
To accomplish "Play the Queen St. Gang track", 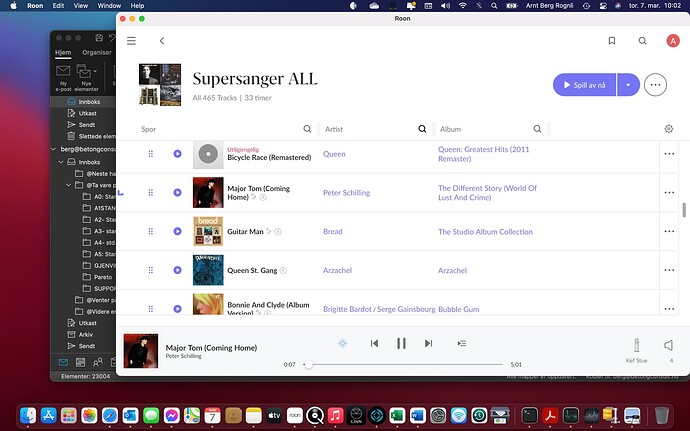I will tap(177, 270).
